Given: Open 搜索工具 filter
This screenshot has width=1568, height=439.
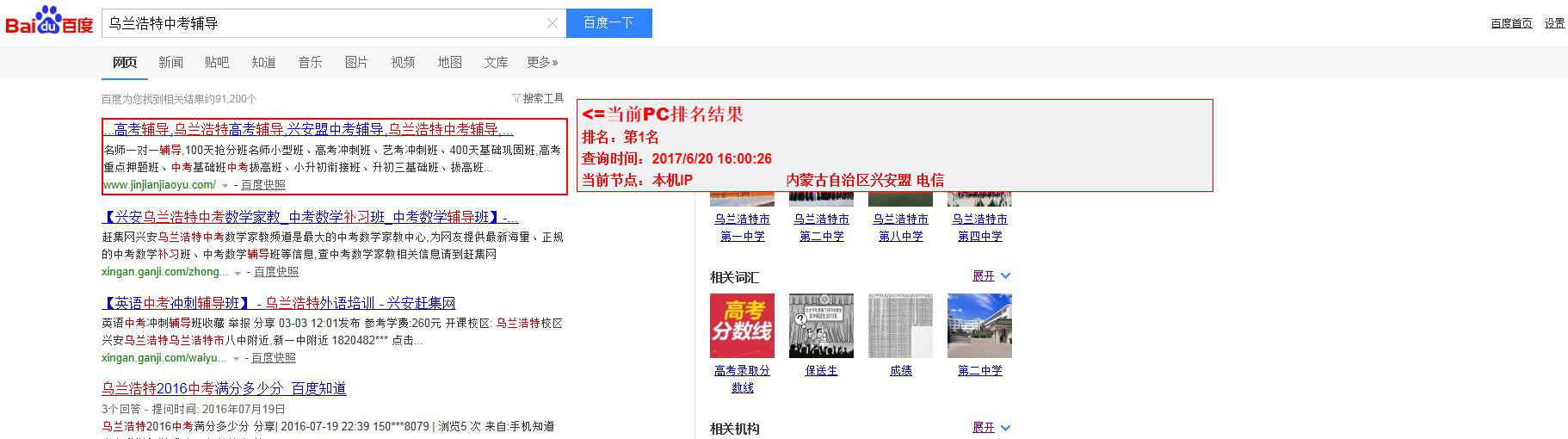Looking at the screenshot, I should (538, 98).
